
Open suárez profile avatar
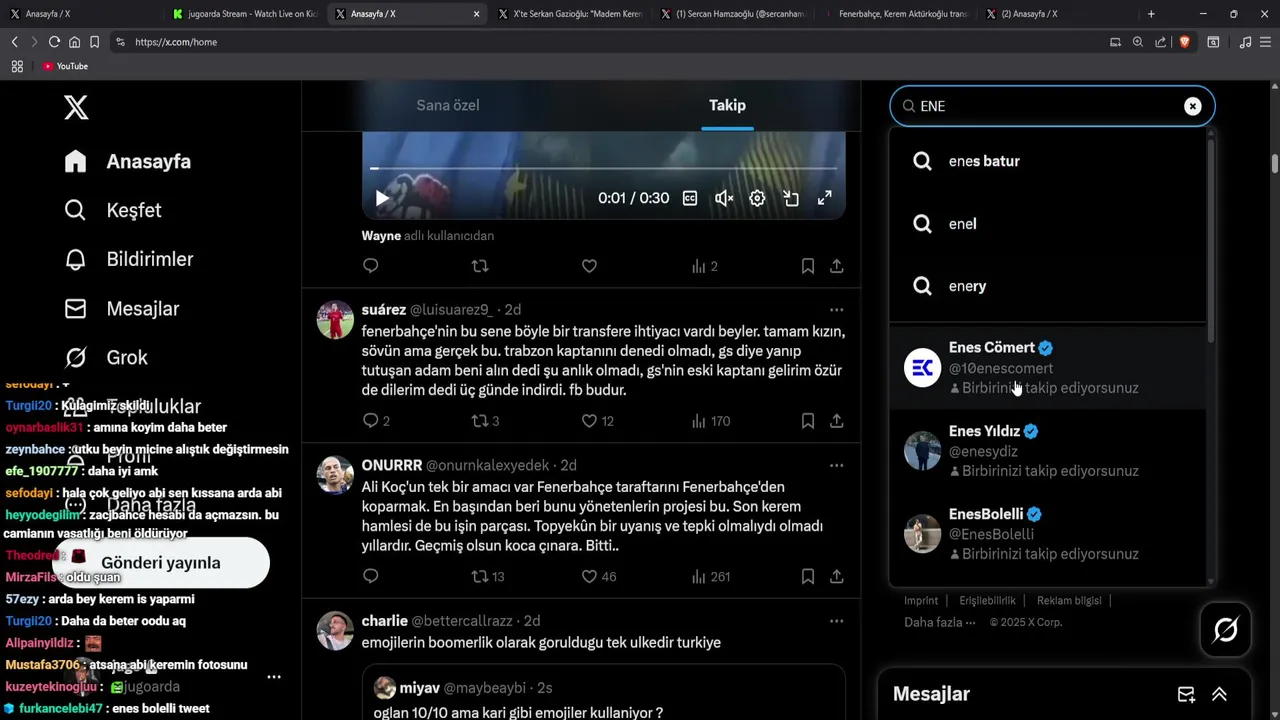point(335,320)
